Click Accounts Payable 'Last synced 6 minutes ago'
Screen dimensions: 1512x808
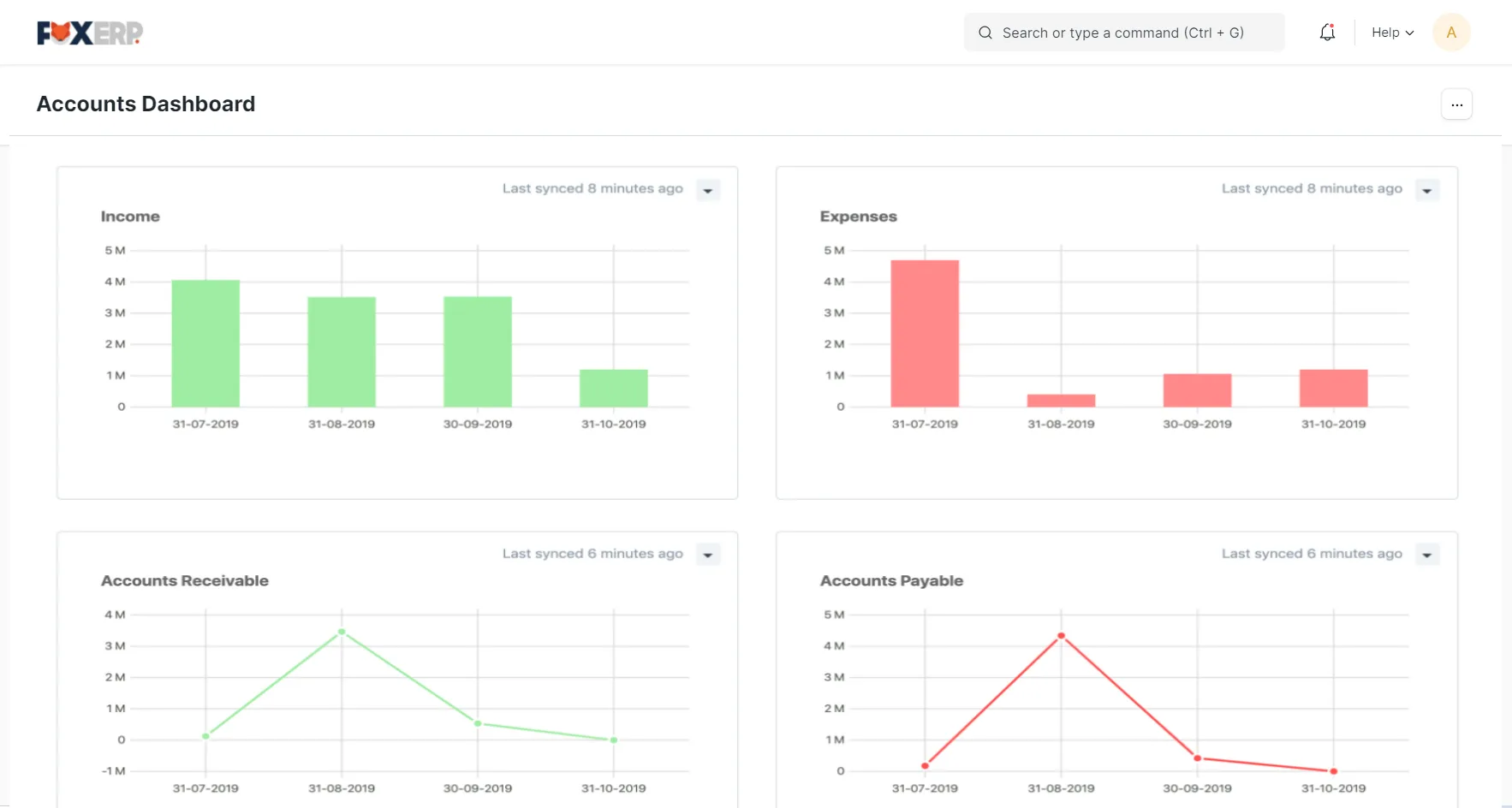pyautogui.click(x=1312, y=554)
